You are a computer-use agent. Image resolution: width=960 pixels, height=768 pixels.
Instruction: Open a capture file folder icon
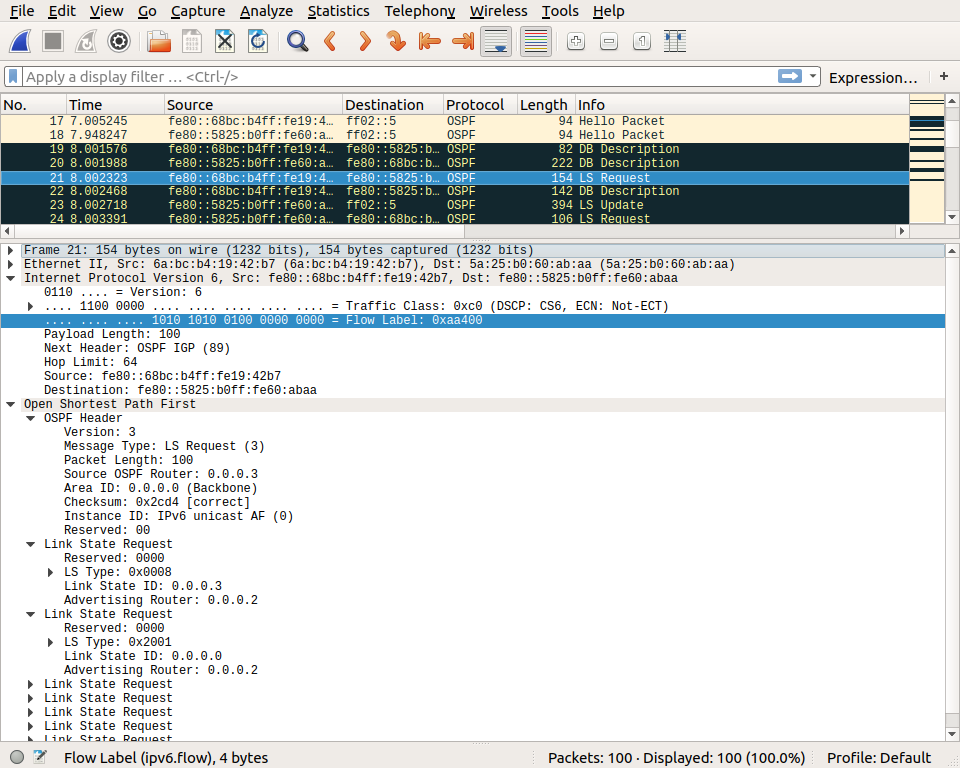point(159,42)
